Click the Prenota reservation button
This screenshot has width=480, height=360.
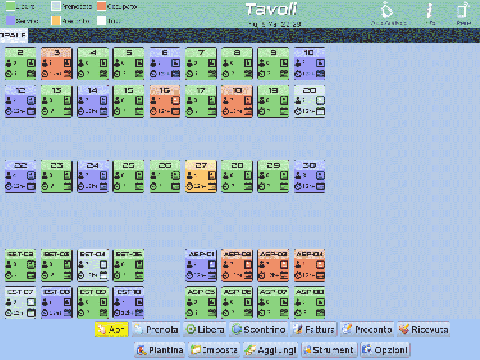(x=156, y=330)
